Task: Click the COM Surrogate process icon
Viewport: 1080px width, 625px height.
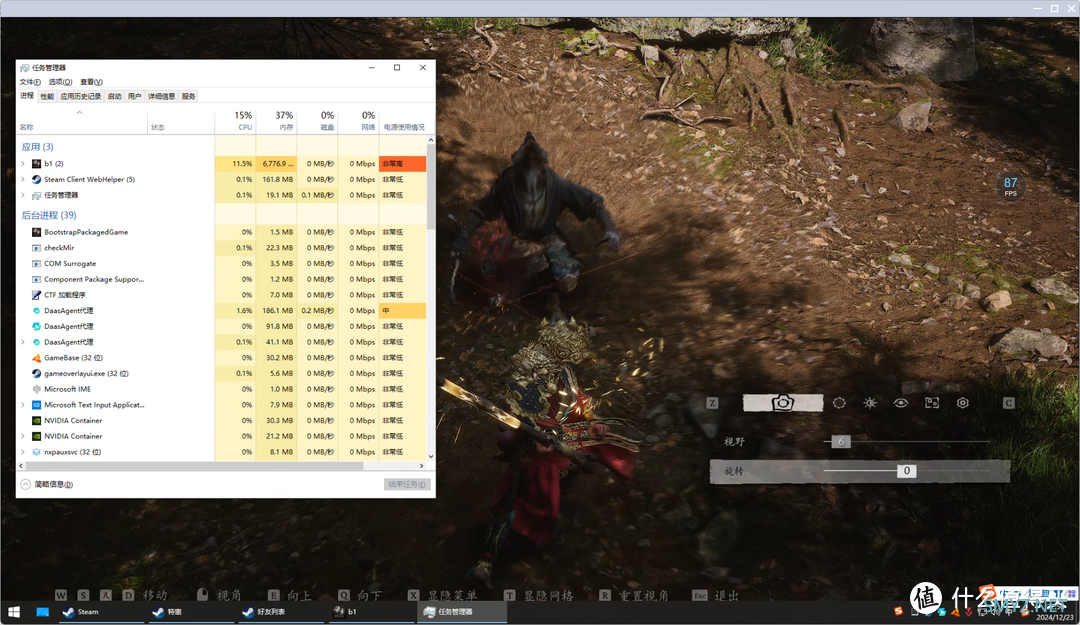Action: click(x=37, y=263)
